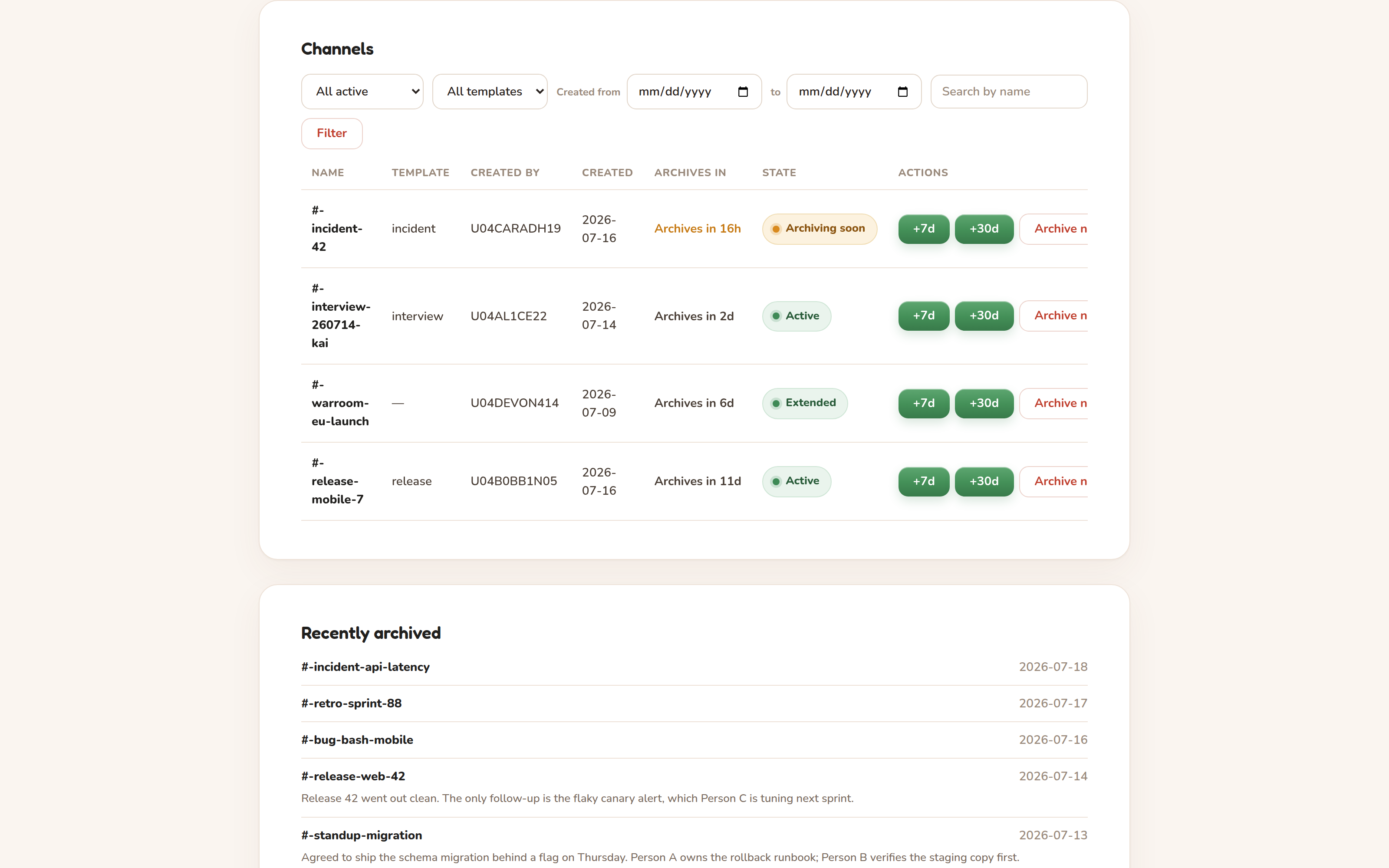Click Active badge for #-release-mobile-7
The height and width of the screenshot is (868, 1389).
796,481
